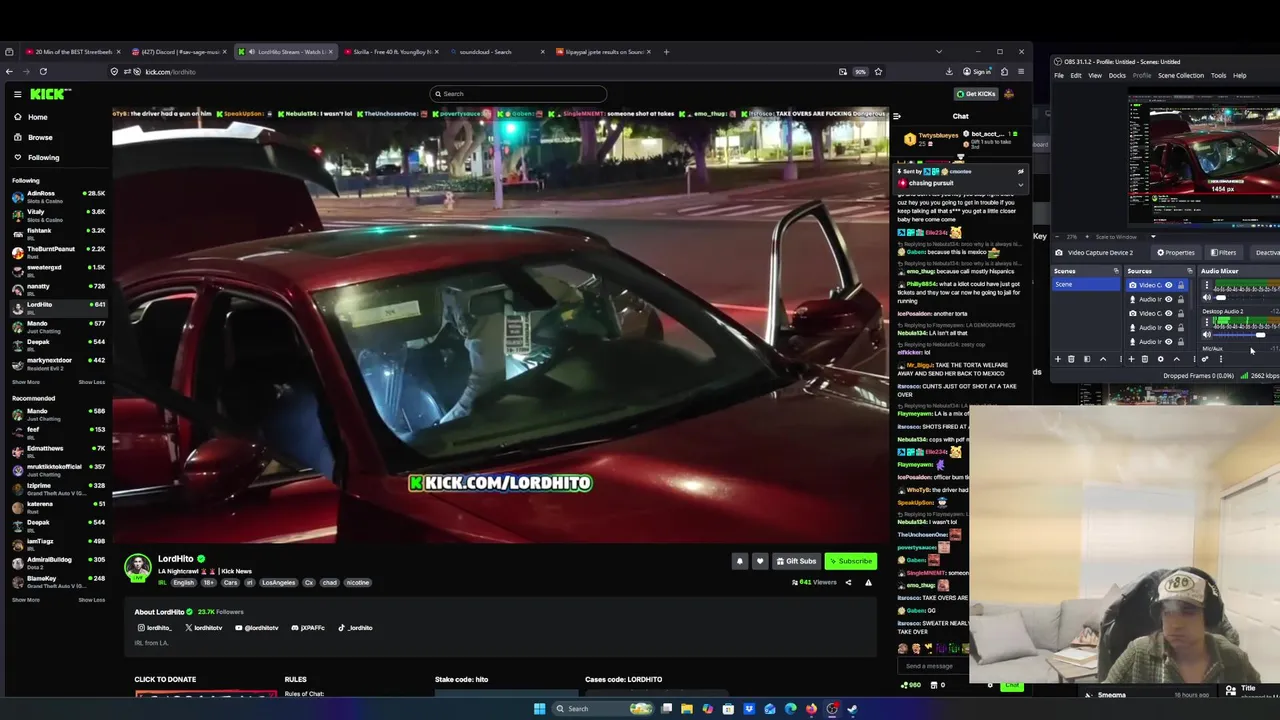
Task: Click the share icon beside viewers
Action: [848, 582]
